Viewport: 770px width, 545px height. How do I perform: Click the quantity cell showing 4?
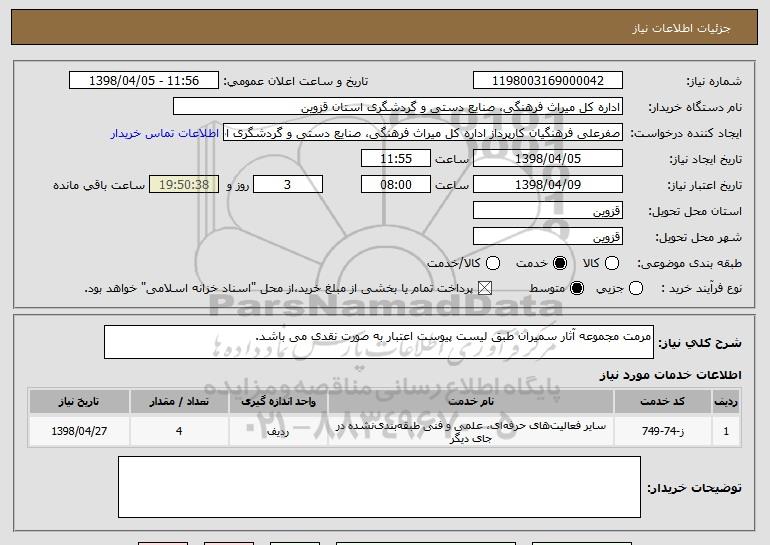[x=179, y=431]
